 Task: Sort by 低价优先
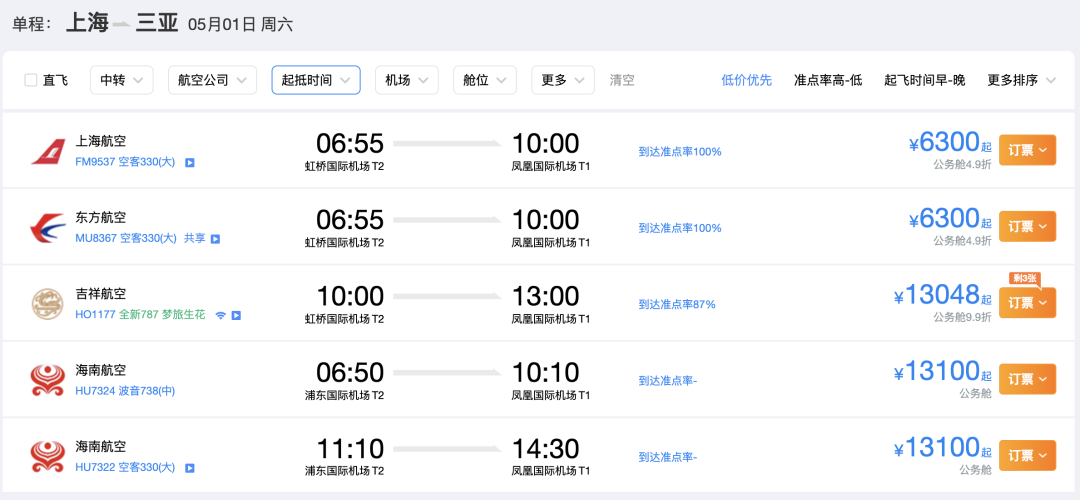click(747, 80)
